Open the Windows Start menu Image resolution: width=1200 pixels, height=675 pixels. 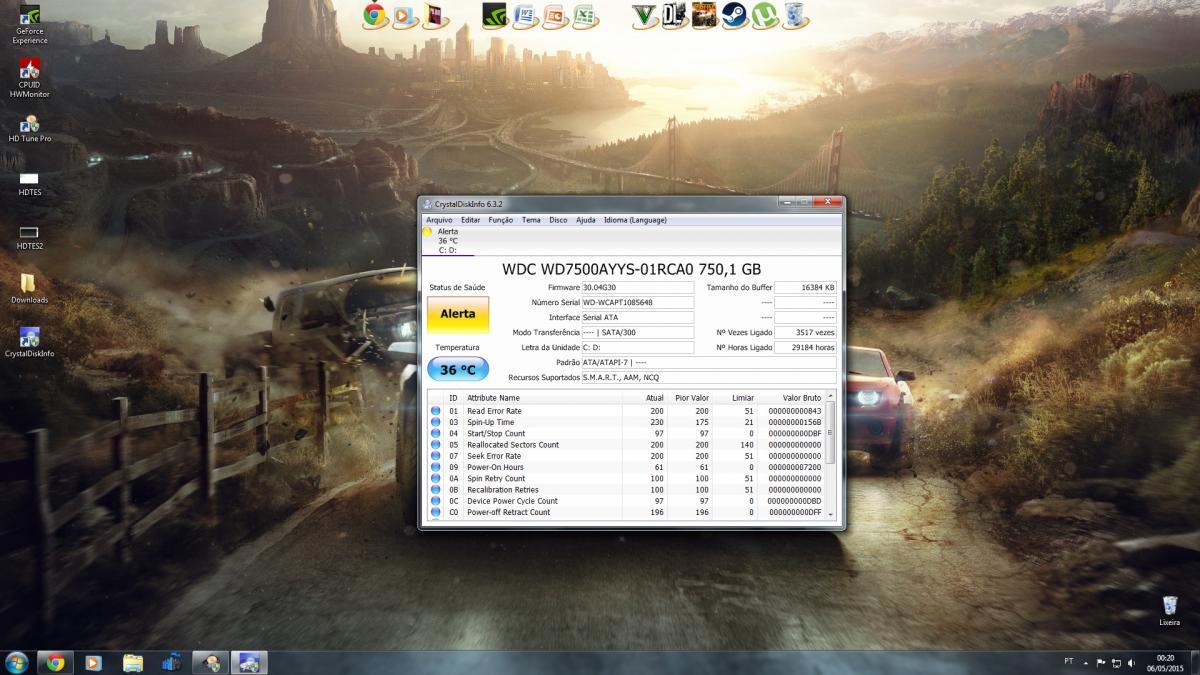pyautogui.click(x=16, y=662)
